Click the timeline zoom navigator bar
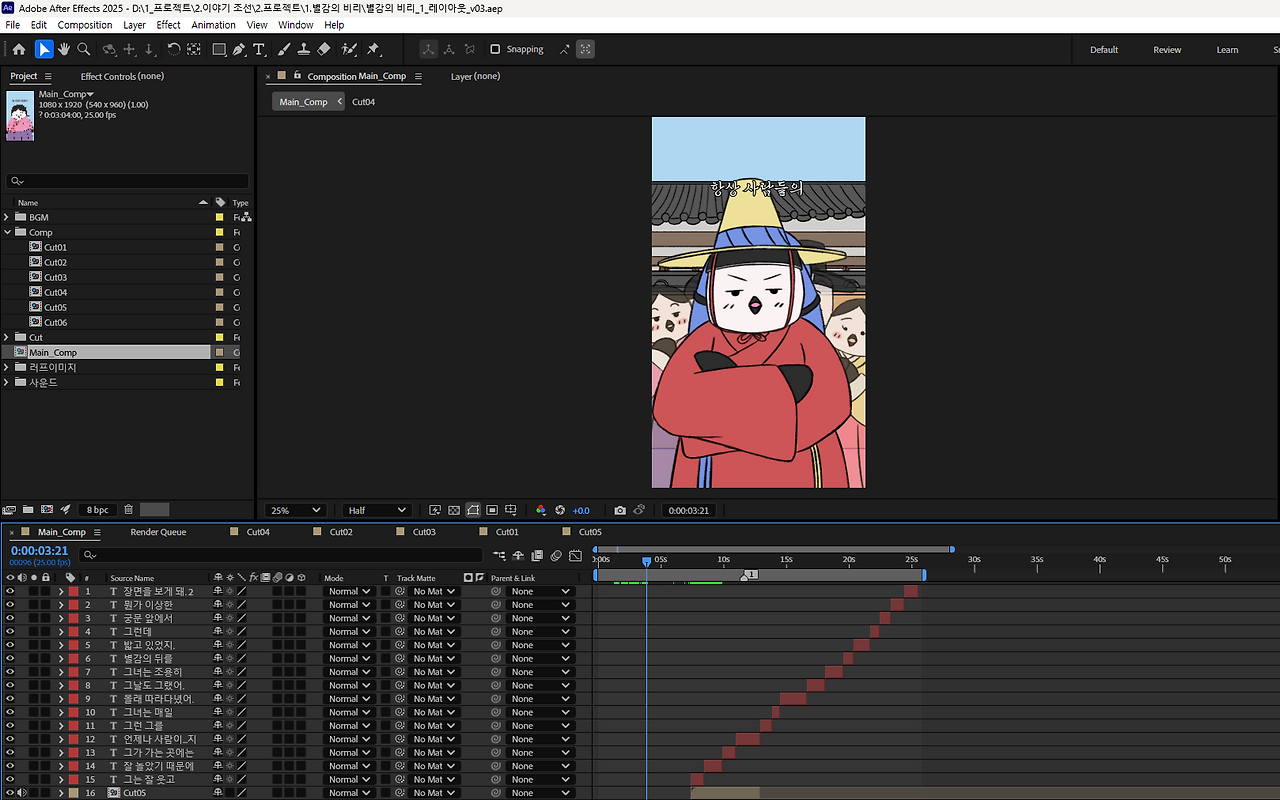This screenshot has width=1280, height=800. point(772,549)
